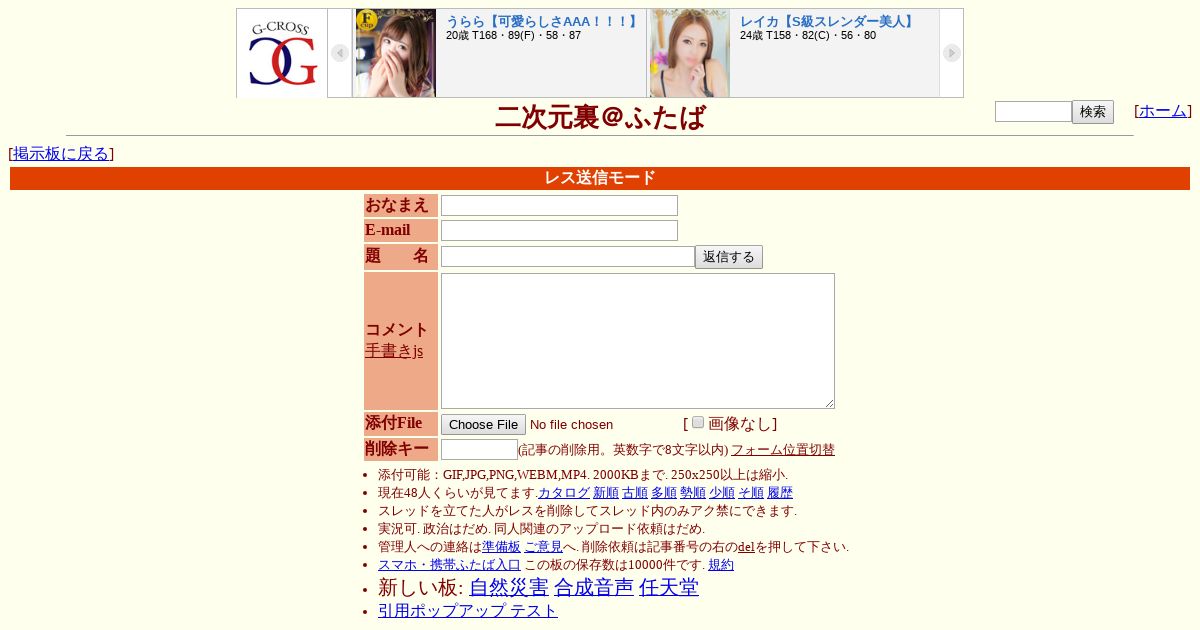The height and width of the screenshot is (630, 1200).
Task: Open the カタログ catalog link
Action: click(x=564, y=493)
